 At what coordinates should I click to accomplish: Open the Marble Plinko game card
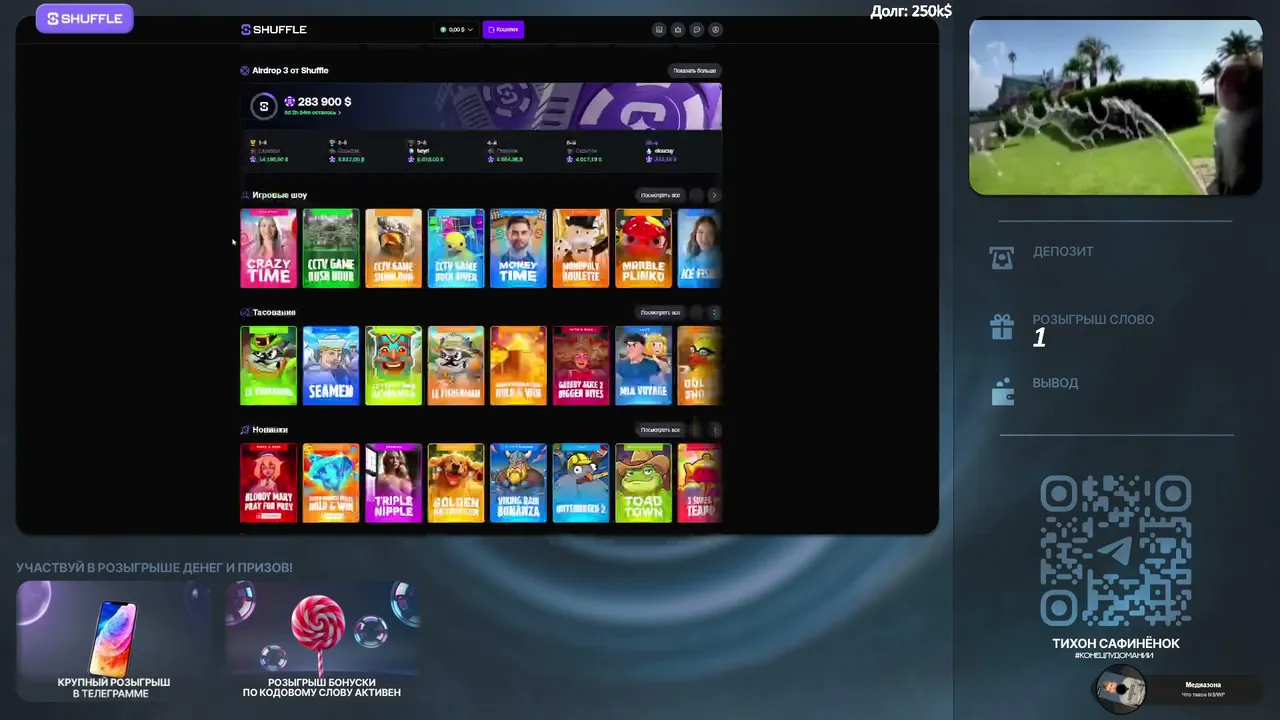coord(643,248)
